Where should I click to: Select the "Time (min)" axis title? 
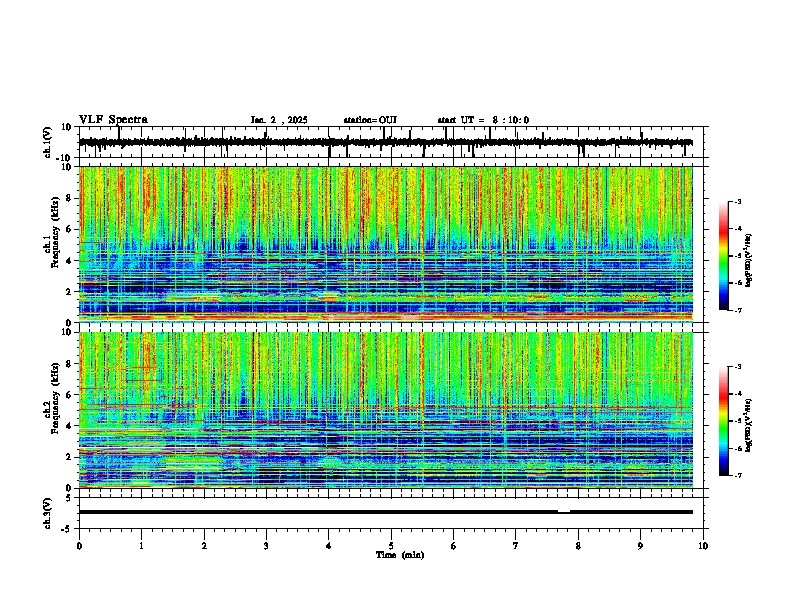(400, 555)
